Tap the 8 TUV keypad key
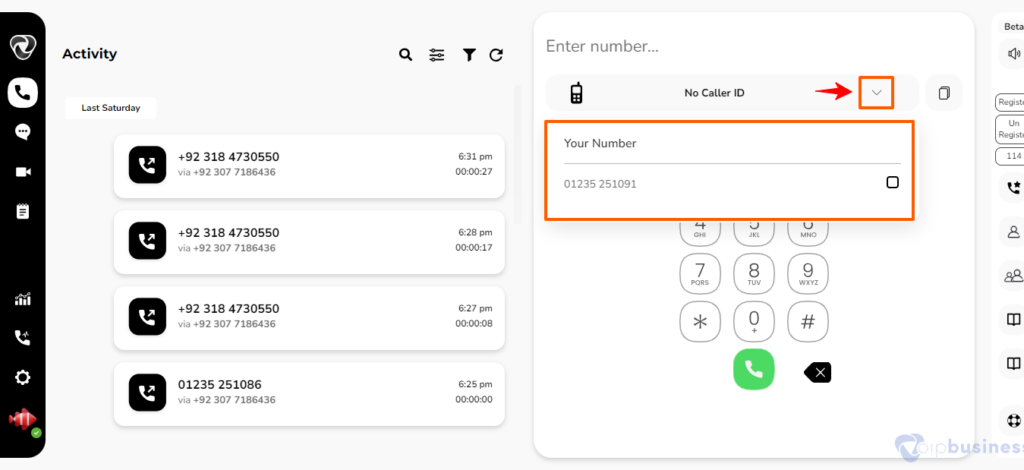The width and height of the screenshot is (1024, 470). (754, 274)
